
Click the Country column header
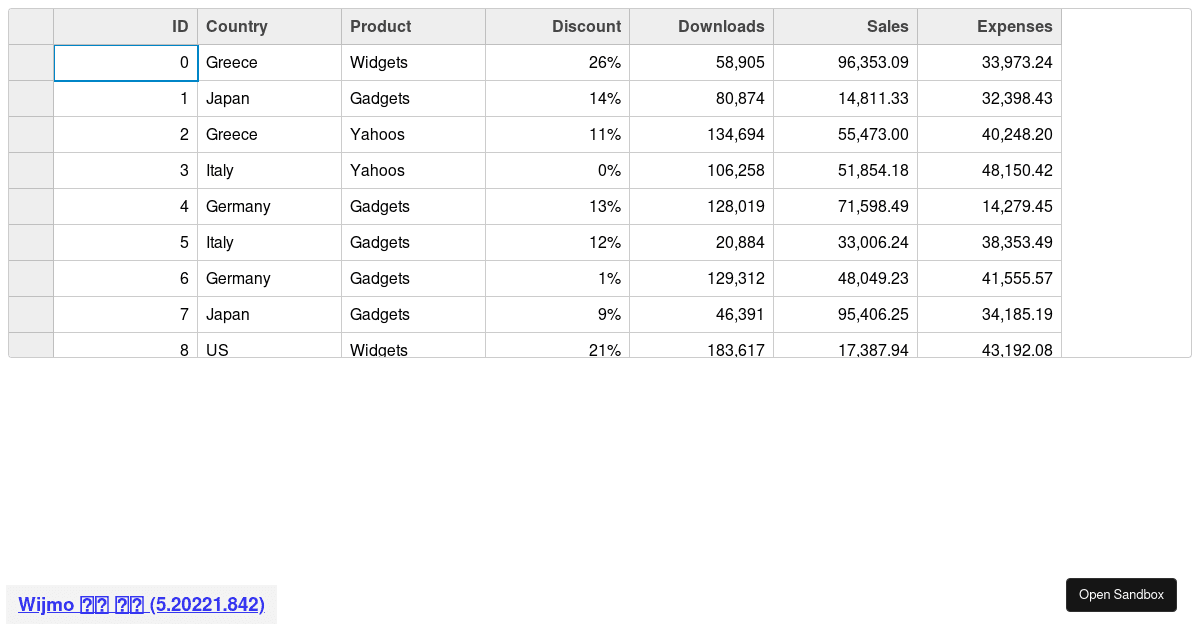pyautogui.click(x=270, y=27)
